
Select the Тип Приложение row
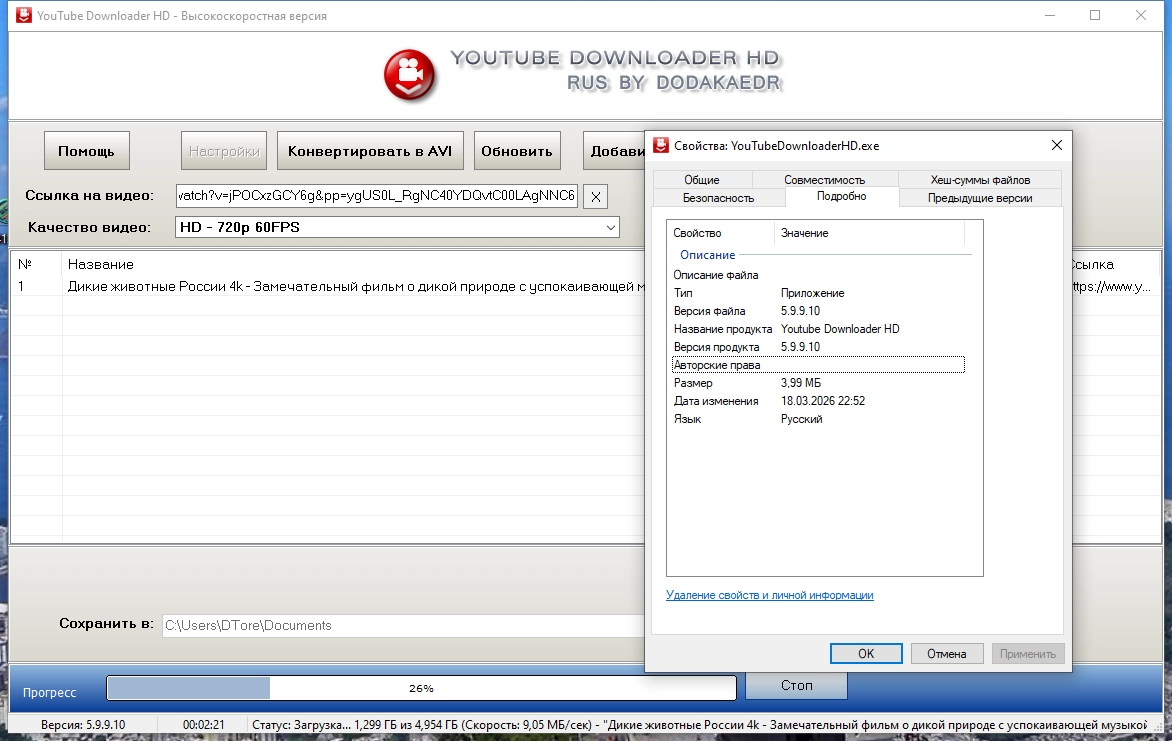click(818, 293)
